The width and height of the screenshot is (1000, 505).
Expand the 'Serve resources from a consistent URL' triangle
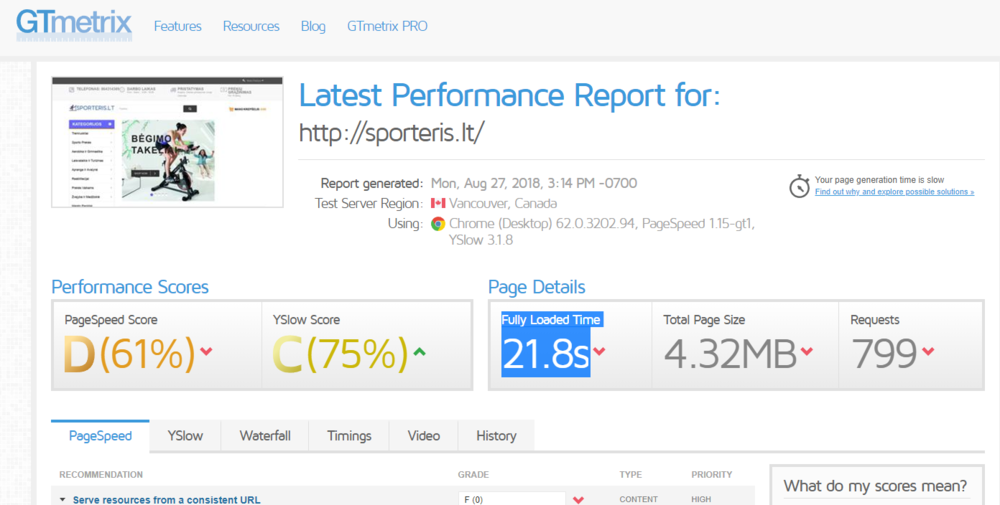tap(62, 500)
